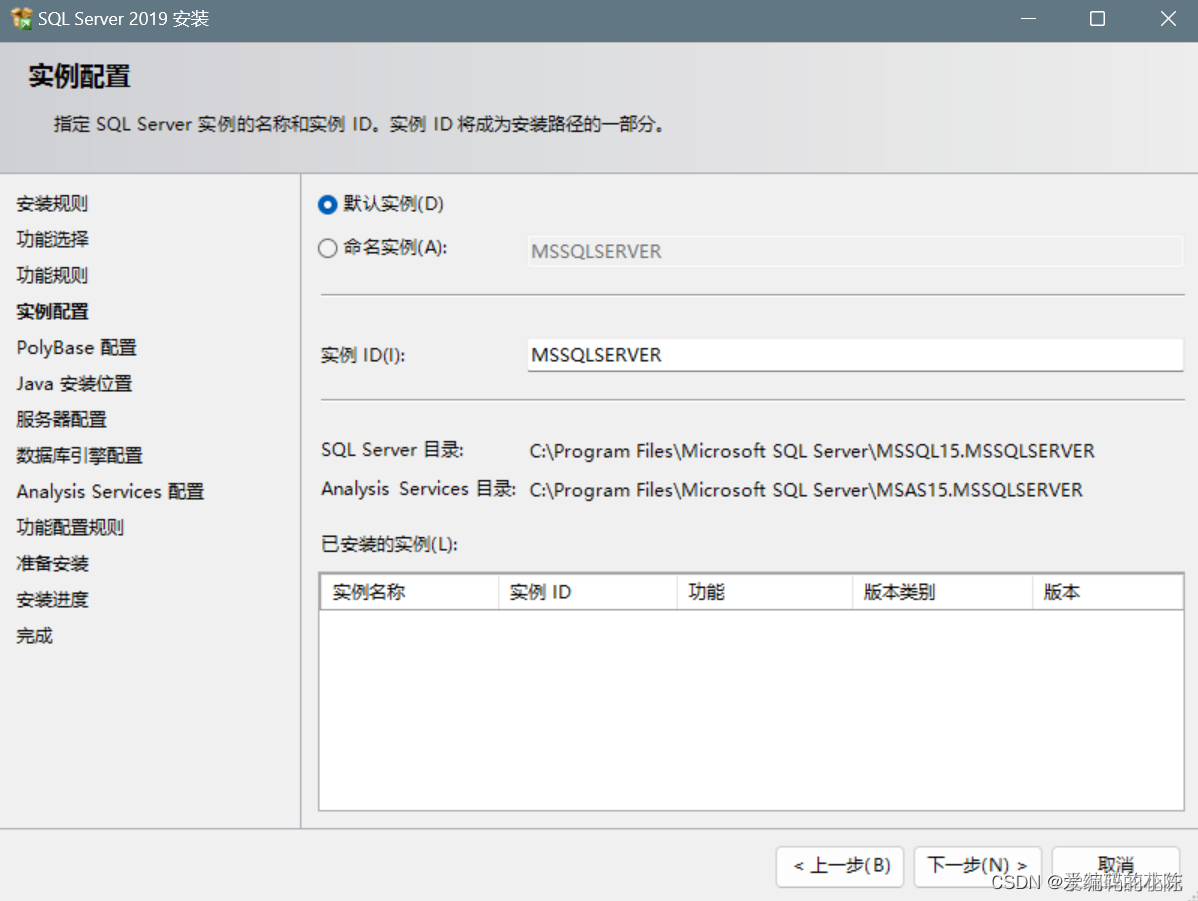Select 数据库引擎配置 in the step list
1198x901 pixels.
(79, 455)
